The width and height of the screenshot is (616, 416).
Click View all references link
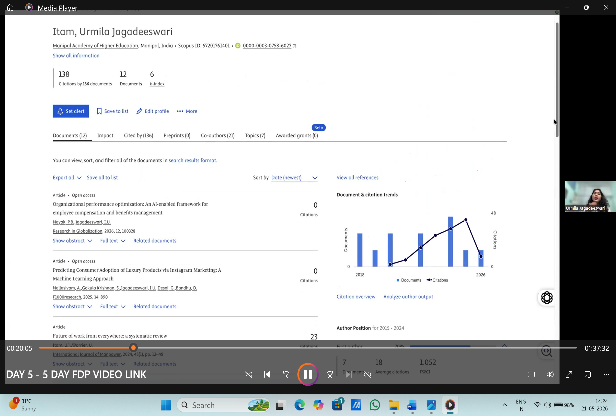(358, 178)
